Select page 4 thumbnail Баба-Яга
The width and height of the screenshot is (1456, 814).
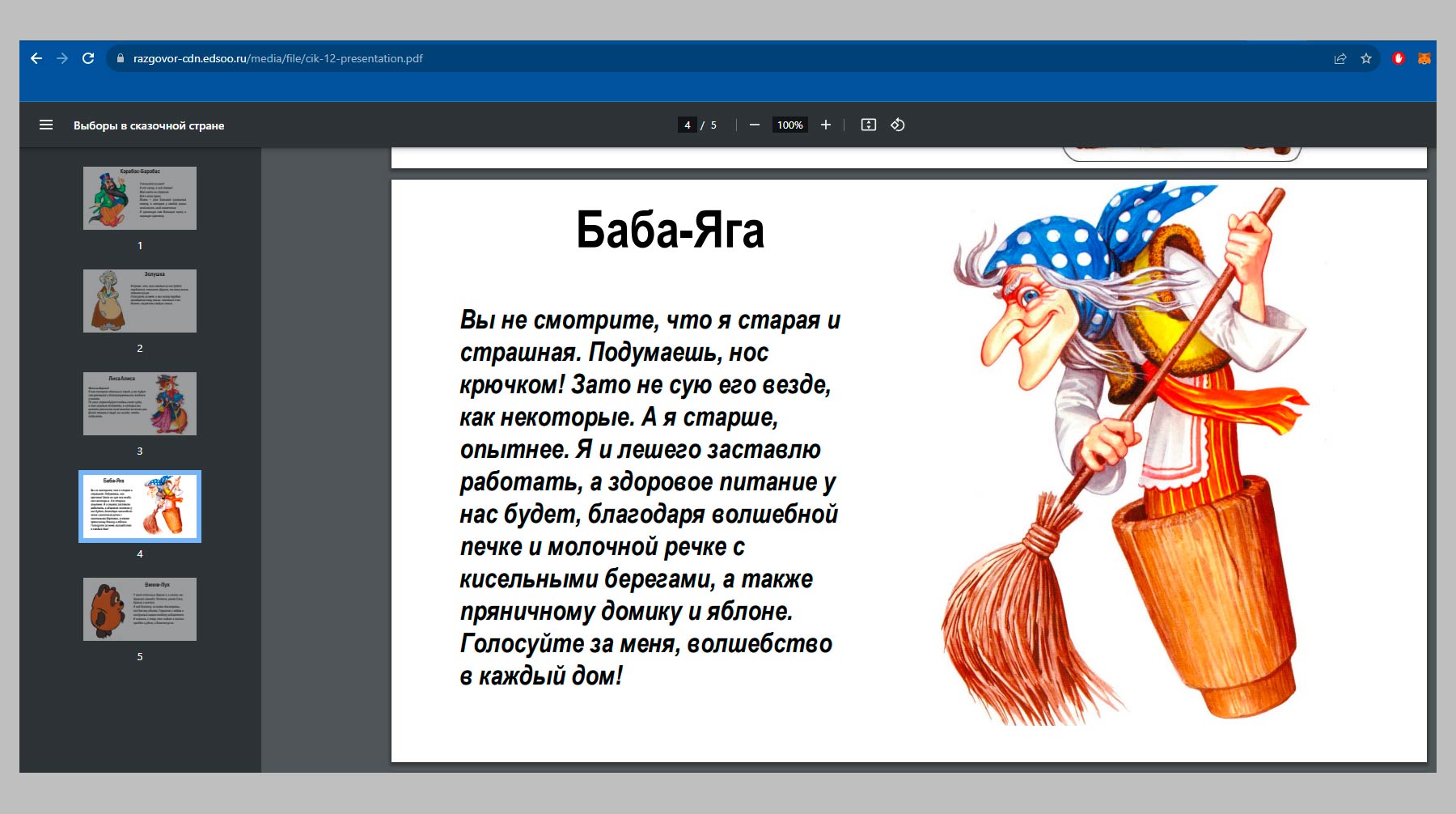tap(140, 507)
